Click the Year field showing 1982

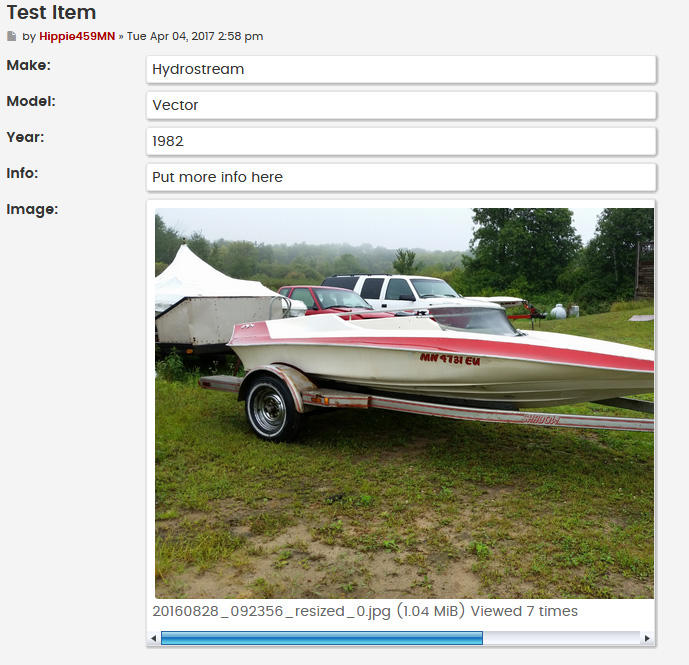click(401, 141)
